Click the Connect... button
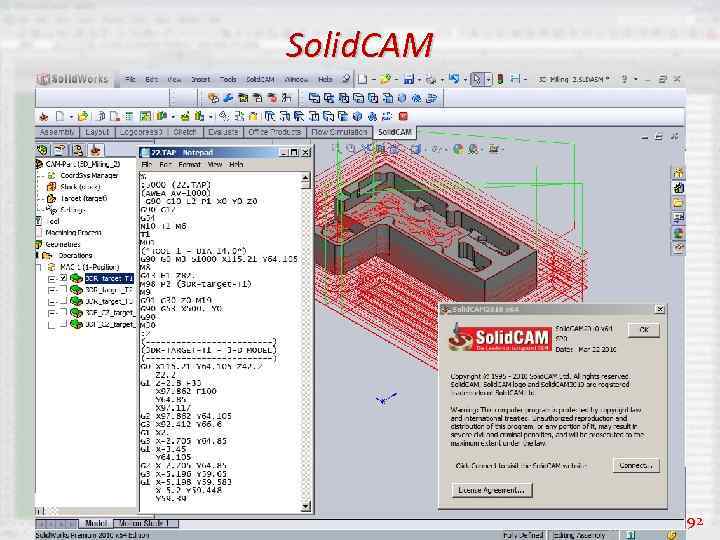Screen dimensions: 720x540 tap(636, 465)
